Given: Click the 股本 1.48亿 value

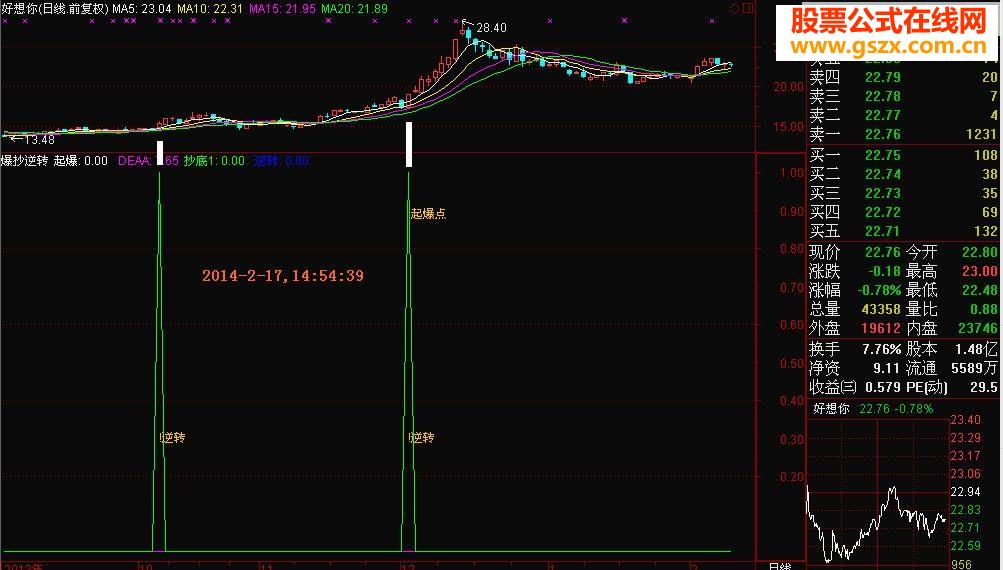Looking at the screenshot, I should pos(976,349).
